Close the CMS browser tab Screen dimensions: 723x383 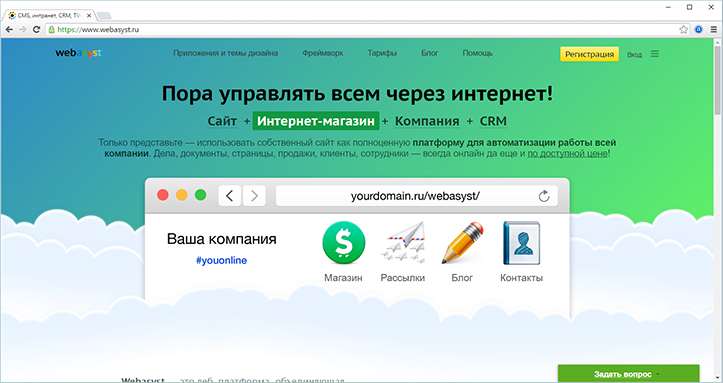89,16
